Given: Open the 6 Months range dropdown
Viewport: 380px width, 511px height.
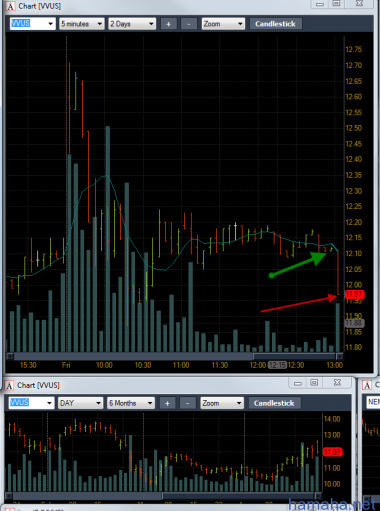Looking at the screenshot, I should (131, 403).
